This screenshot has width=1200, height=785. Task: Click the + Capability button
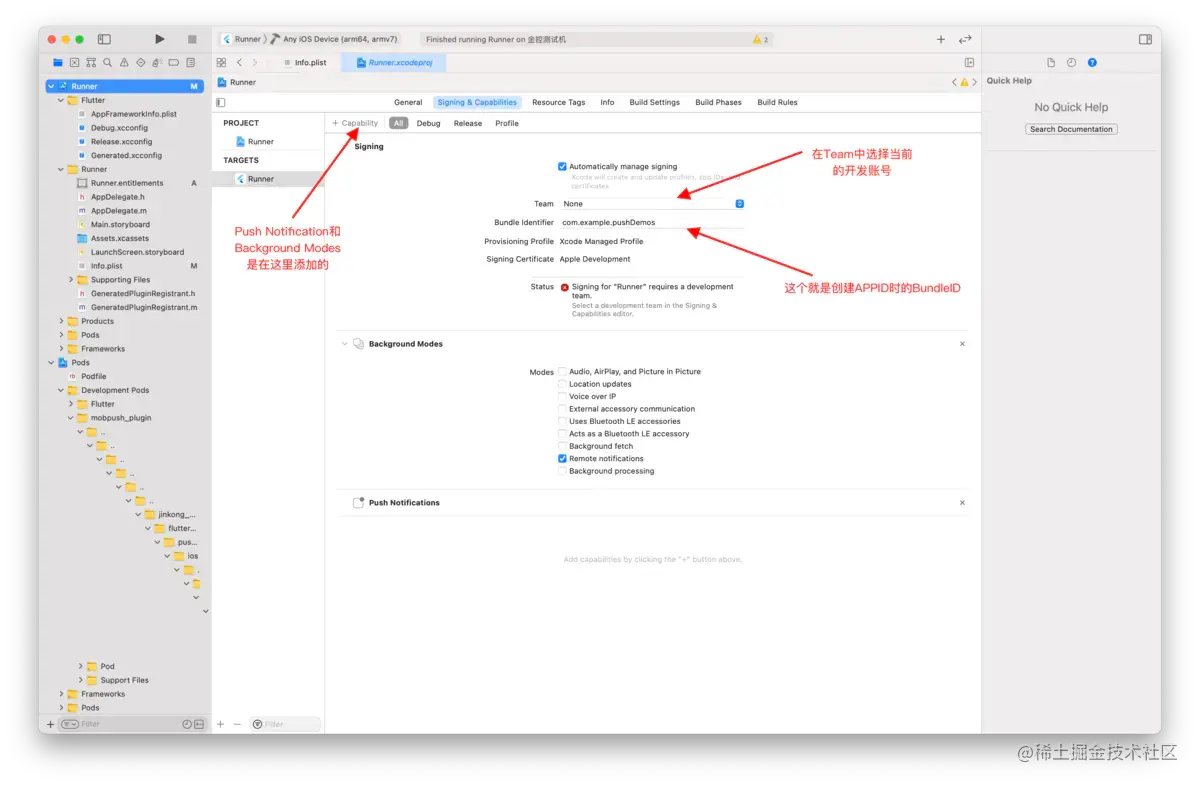[355, 123]
